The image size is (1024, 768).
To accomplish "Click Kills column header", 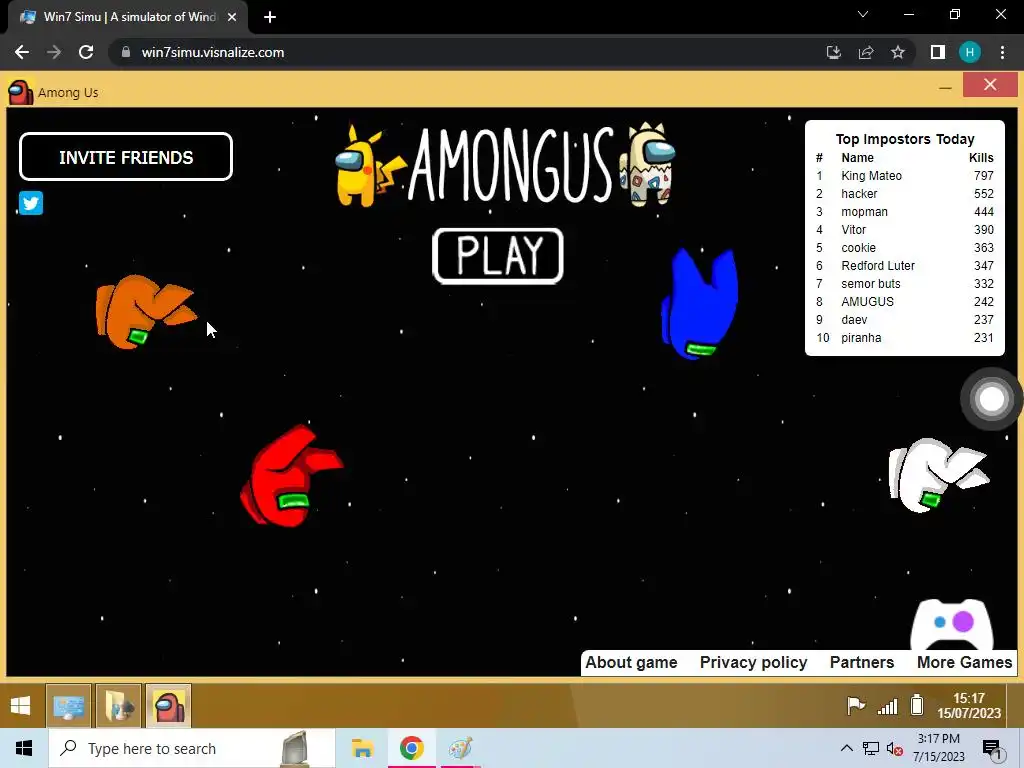I will pos(981,157).
